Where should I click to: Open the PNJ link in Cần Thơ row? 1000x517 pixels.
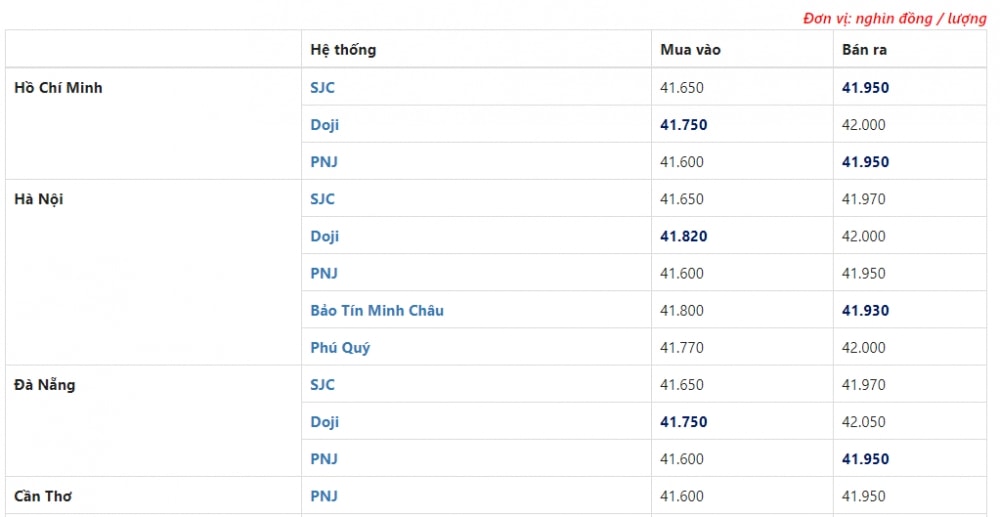click(x=323, y=496)
